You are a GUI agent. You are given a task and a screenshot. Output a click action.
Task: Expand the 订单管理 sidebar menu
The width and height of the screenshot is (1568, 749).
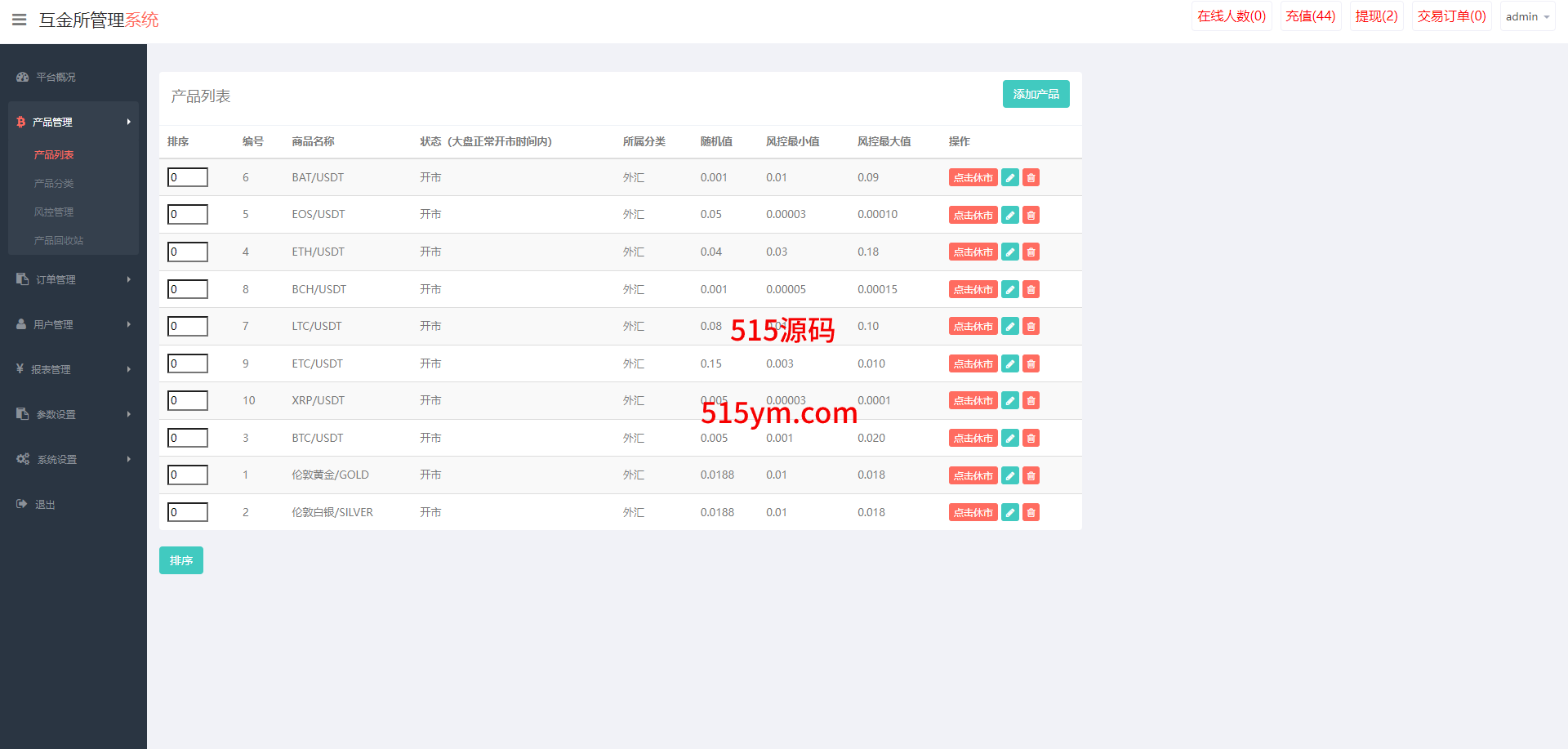(73, 279)
